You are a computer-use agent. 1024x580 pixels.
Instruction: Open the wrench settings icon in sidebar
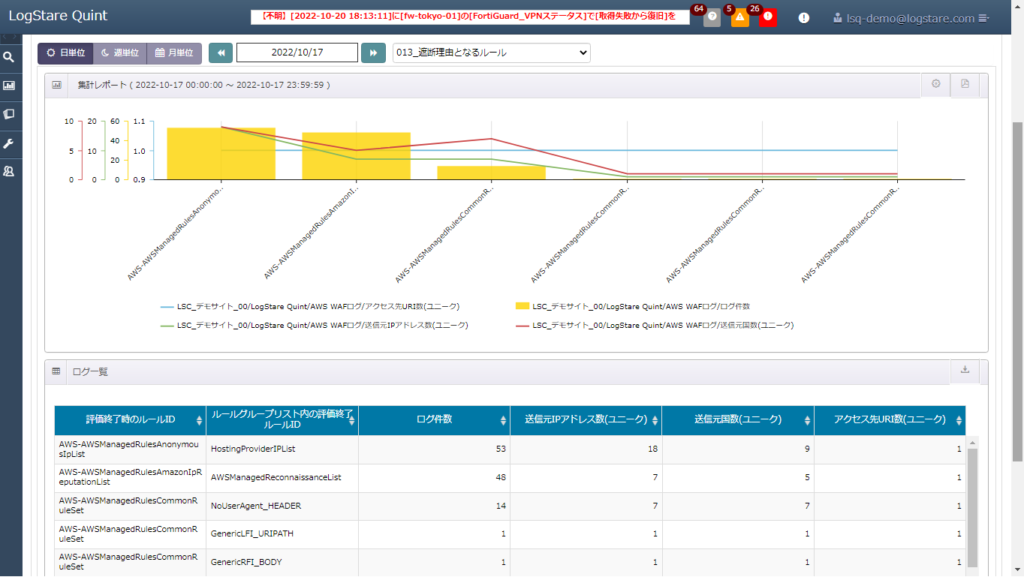pyautogui.click(x=8, y=143)
